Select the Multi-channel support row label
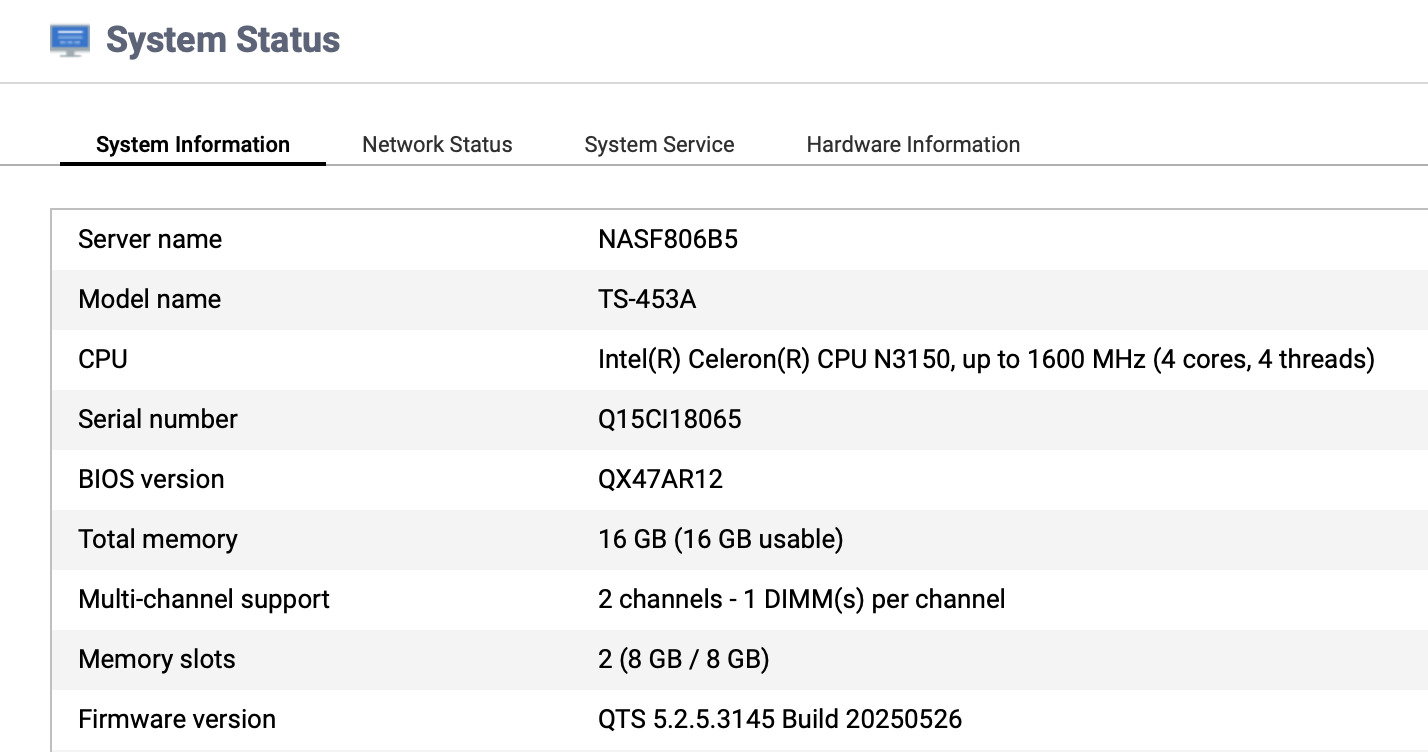The width and height of the screenshot is (1428, 752). (x=204, y=600)
